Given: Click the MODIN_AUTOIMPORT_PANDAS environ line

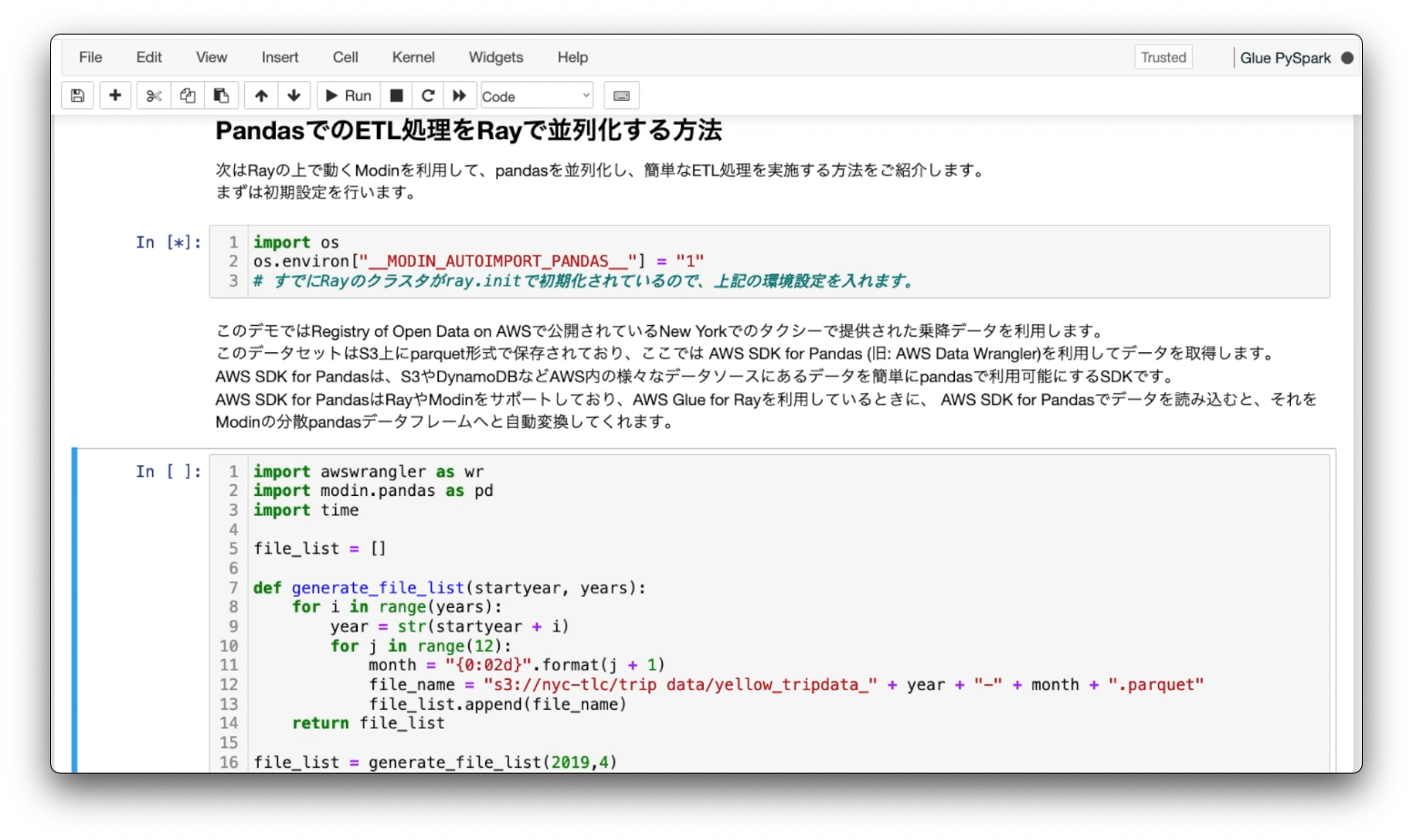Looking at the screenshot, I should [x=479, y=261].
